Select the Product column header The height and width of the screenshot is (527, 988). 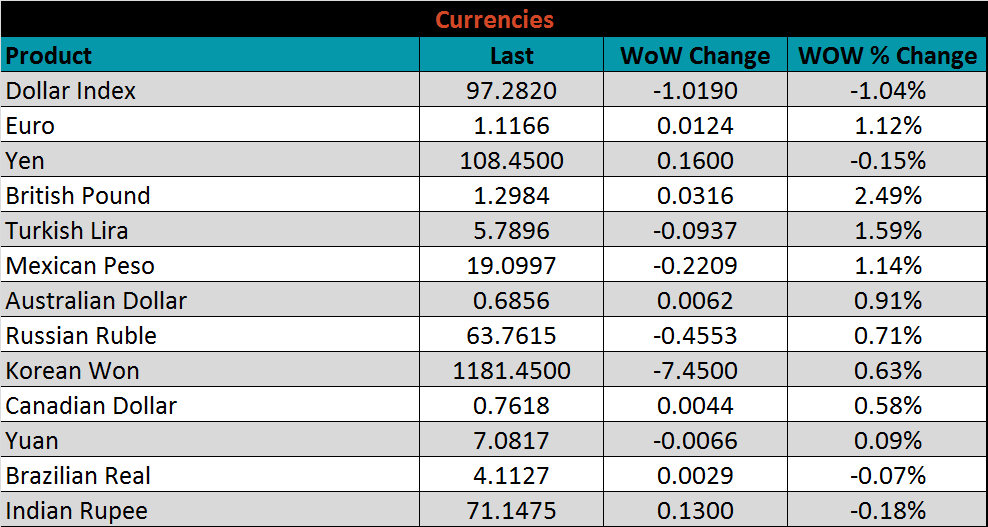[49, 55]
